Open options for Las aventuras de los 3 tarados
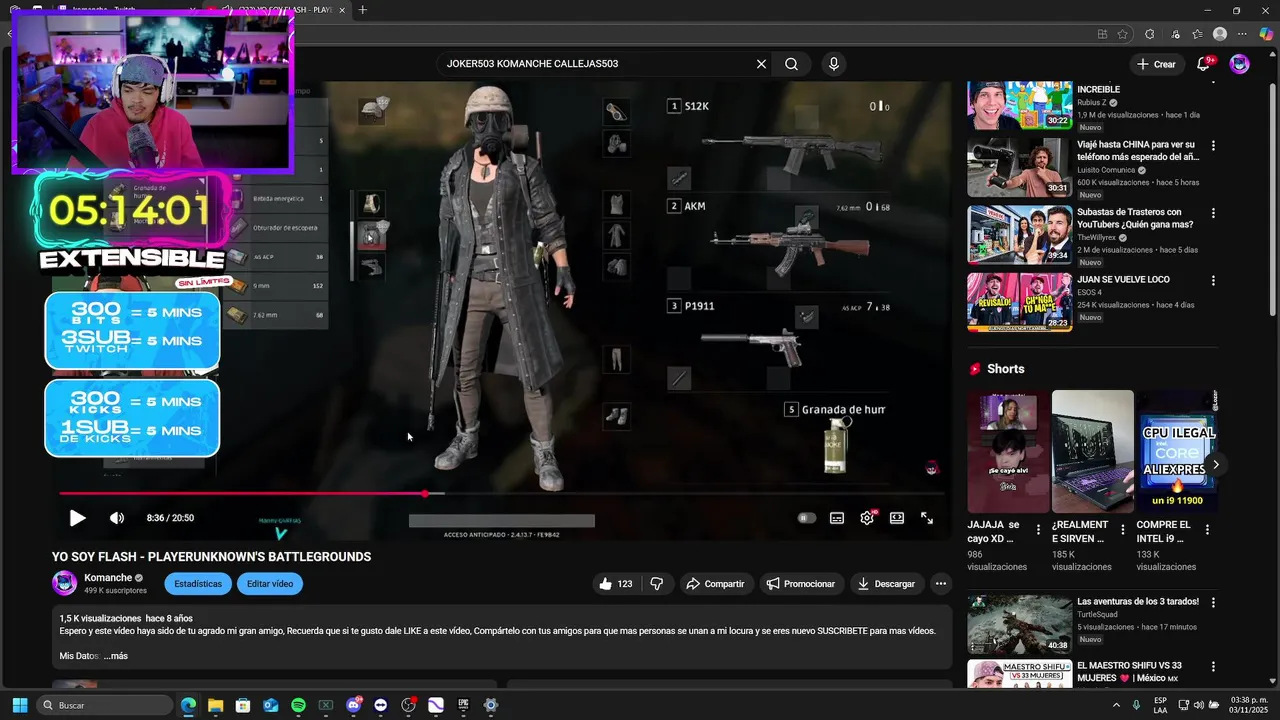Screen dimensions: 1280x720 (x=1213, y=603)
